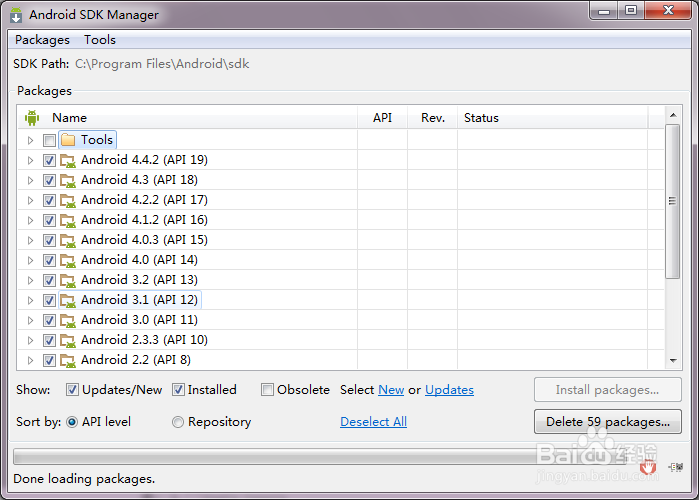Click the SDK Manager log icon at bottom right
The image size is (699, 500).
point(675,467)
